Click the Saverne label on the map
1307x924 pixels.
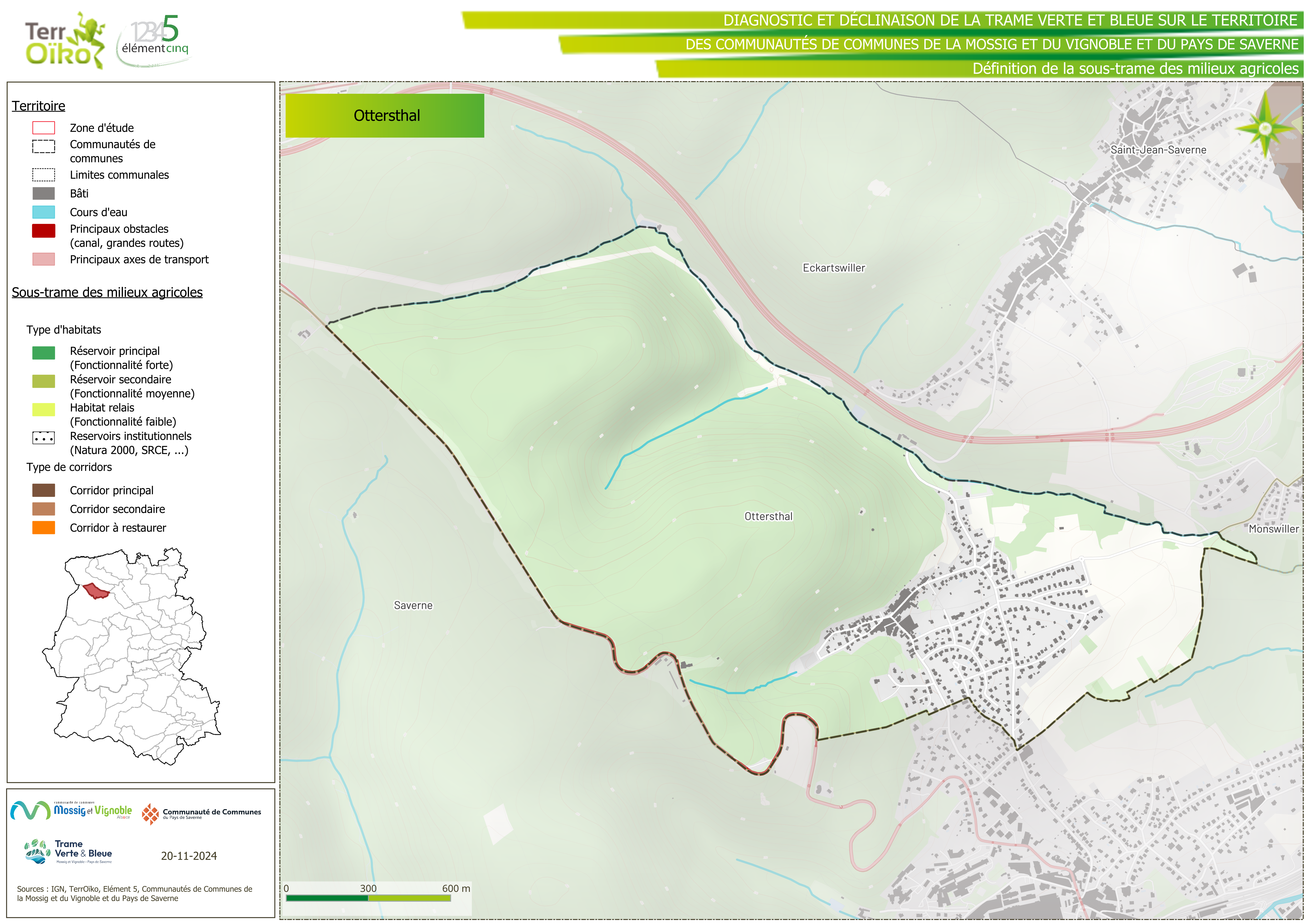pos(413,605)
